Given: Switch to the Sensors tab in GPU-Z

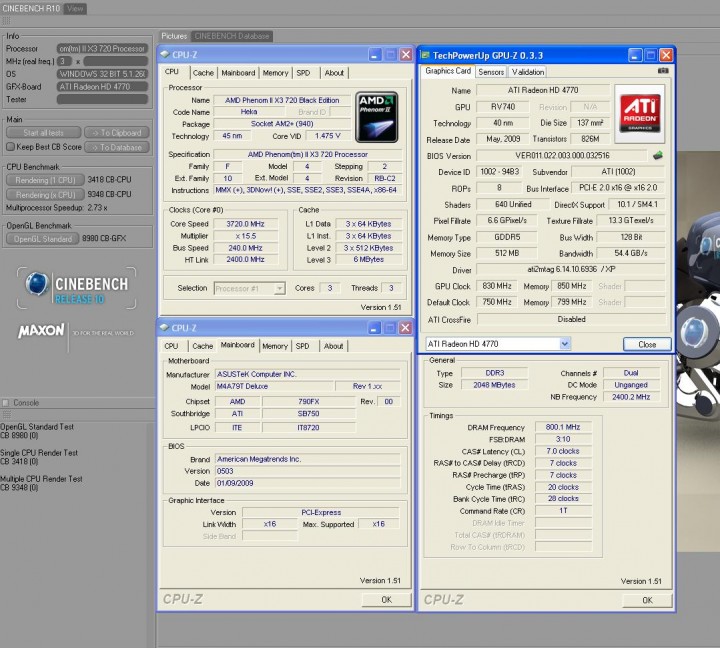Looking at the screenshot, I should point(491,72).
